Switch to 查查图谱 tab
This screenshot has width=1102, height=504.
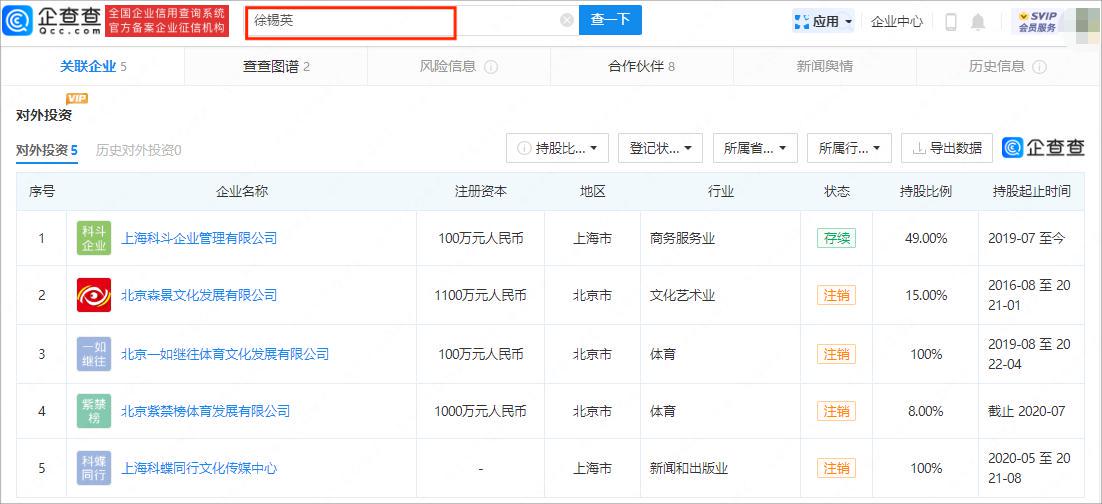tap(276, 66)
